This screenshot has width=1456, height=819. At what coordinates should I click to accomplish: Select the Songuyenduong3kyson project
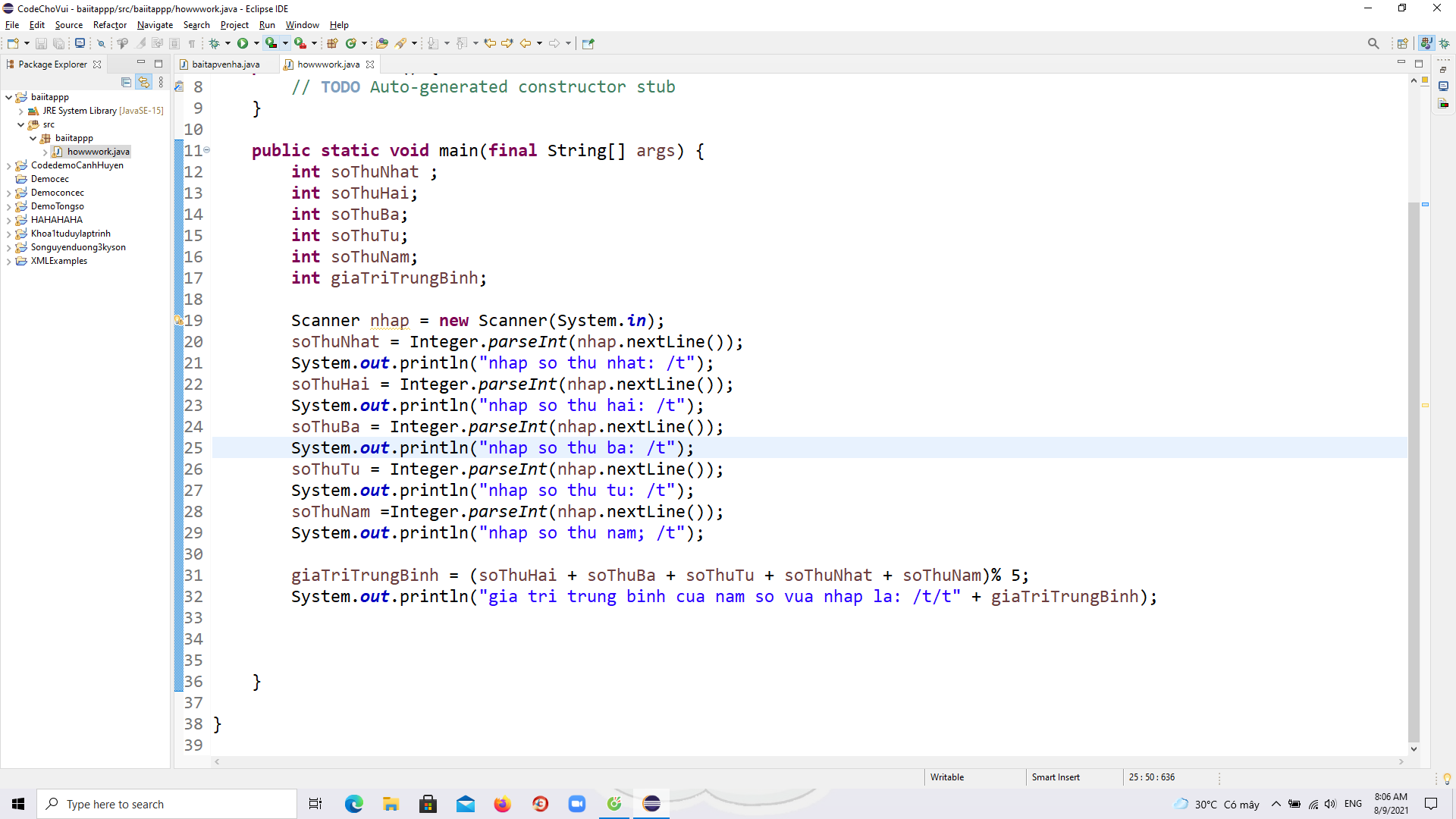78,247
